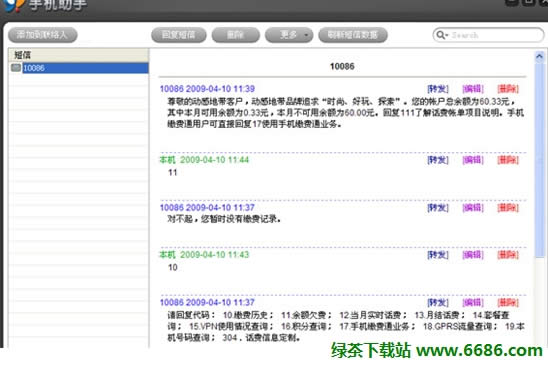This screenshot has height=366, width=548.
Task: Edit the 11:39 message from 10086
Action: pos(473,89)
